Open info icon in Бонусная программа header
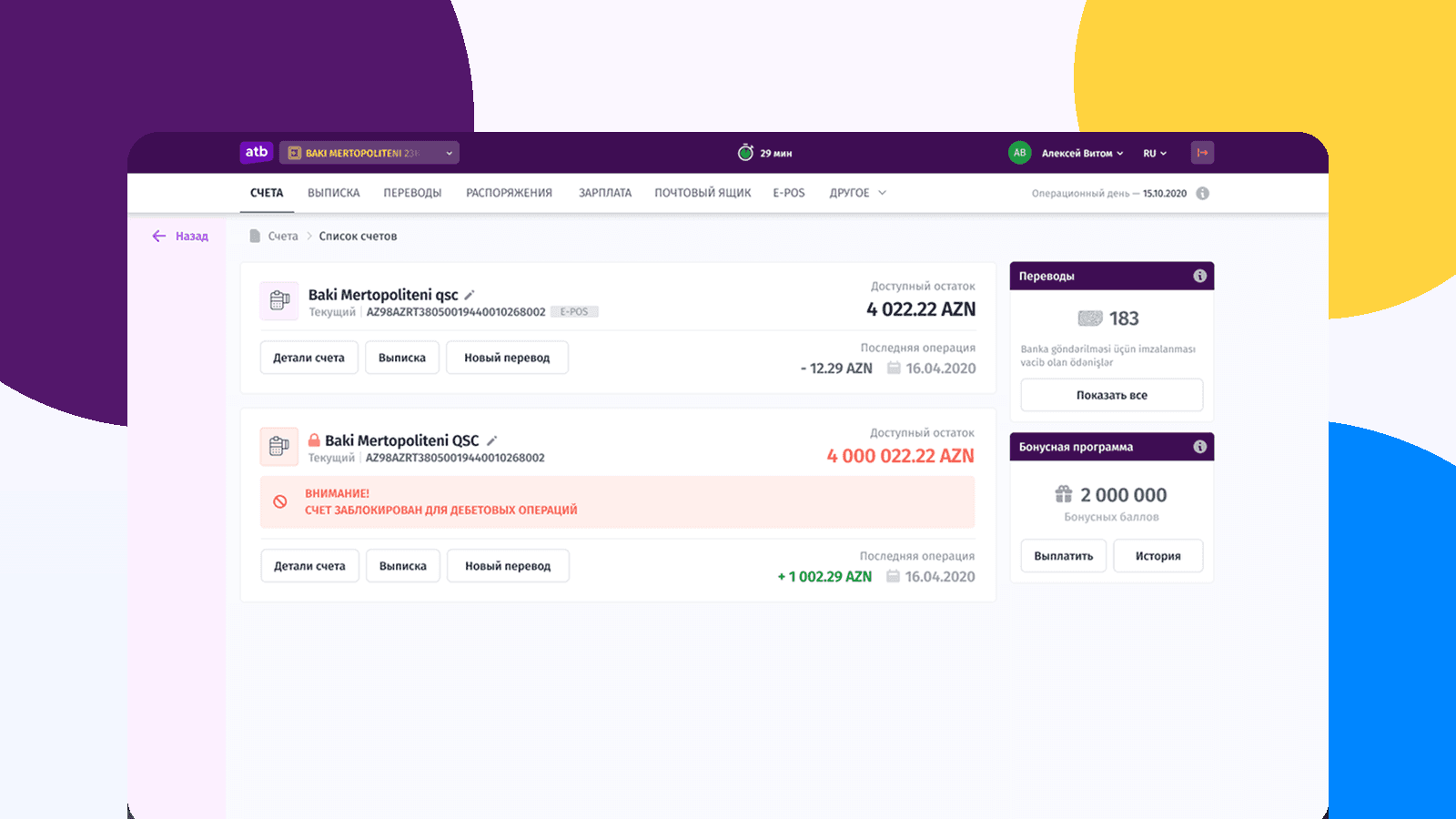 click(1199, 447)
